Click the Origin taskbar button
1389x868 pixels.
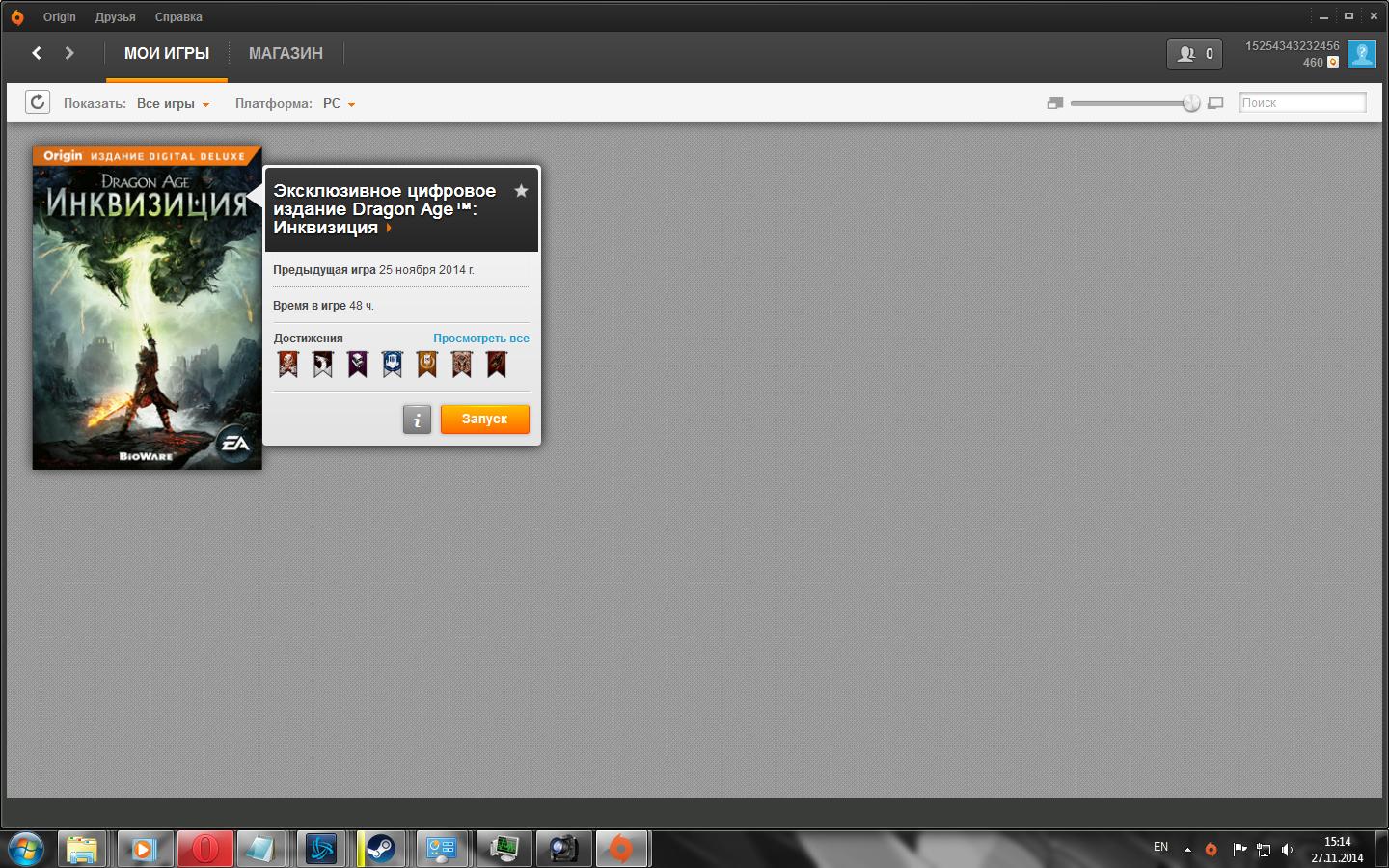pos(622,849)
